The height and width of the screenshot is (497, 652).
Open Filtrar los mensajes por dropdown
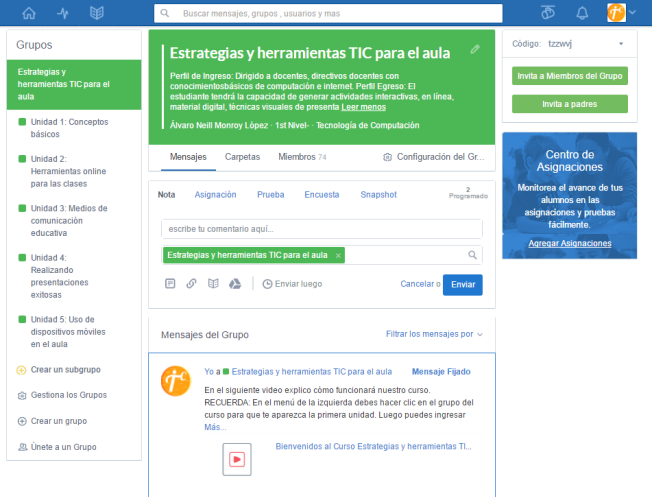tap(434, 334)
